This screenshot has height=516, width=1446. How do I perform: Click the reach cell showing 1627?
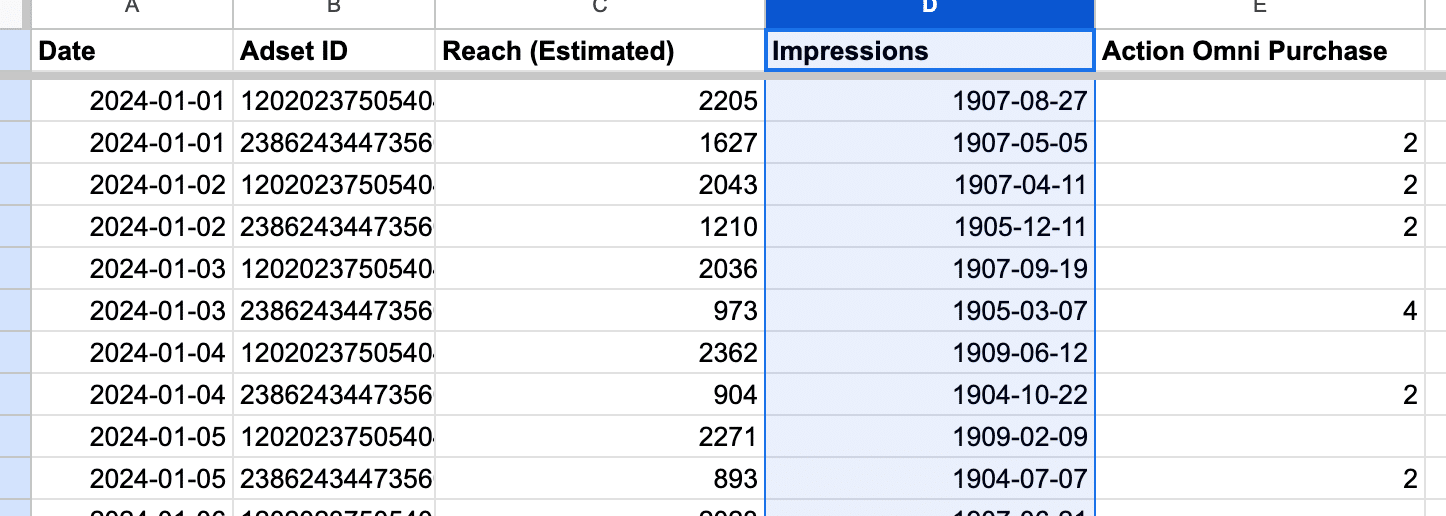600,143
